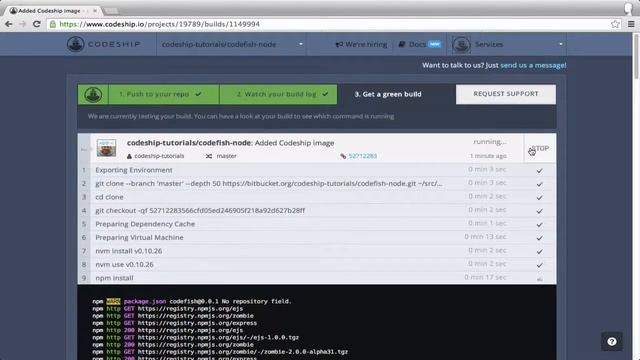Select the Added Codeship image browser tab
The height and width of the screenshot is (360, 640).
click(49, 11)
